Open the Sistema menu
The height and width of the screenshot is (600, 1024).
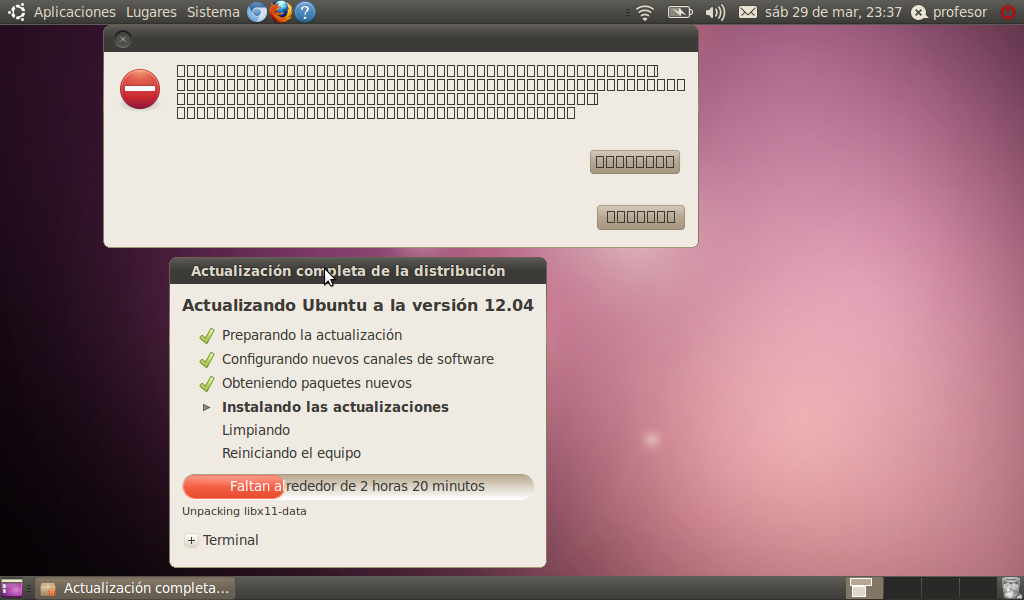pyautogui.click(x=213, y=12)
